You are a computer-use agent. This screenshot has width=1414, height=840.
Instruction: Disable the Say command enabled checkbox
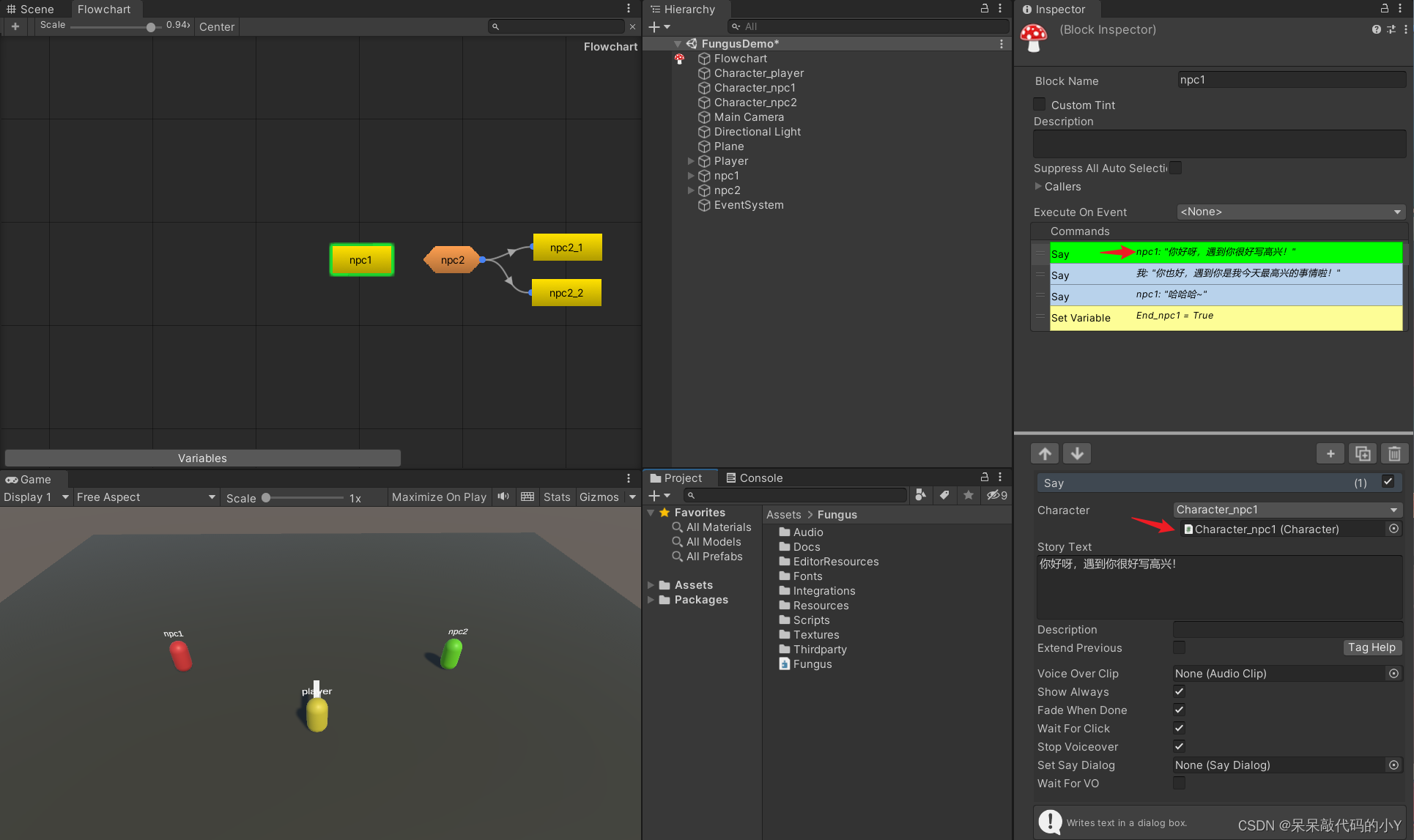[x=1388, y=482]
